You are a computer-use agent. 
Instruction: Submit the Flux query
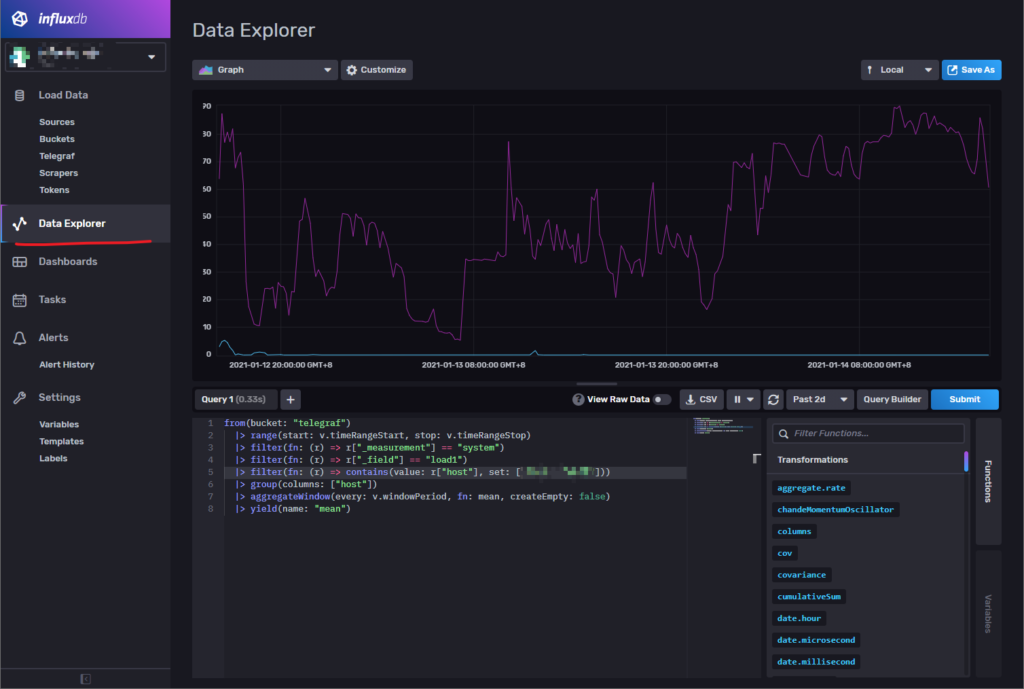coord(964,399)
